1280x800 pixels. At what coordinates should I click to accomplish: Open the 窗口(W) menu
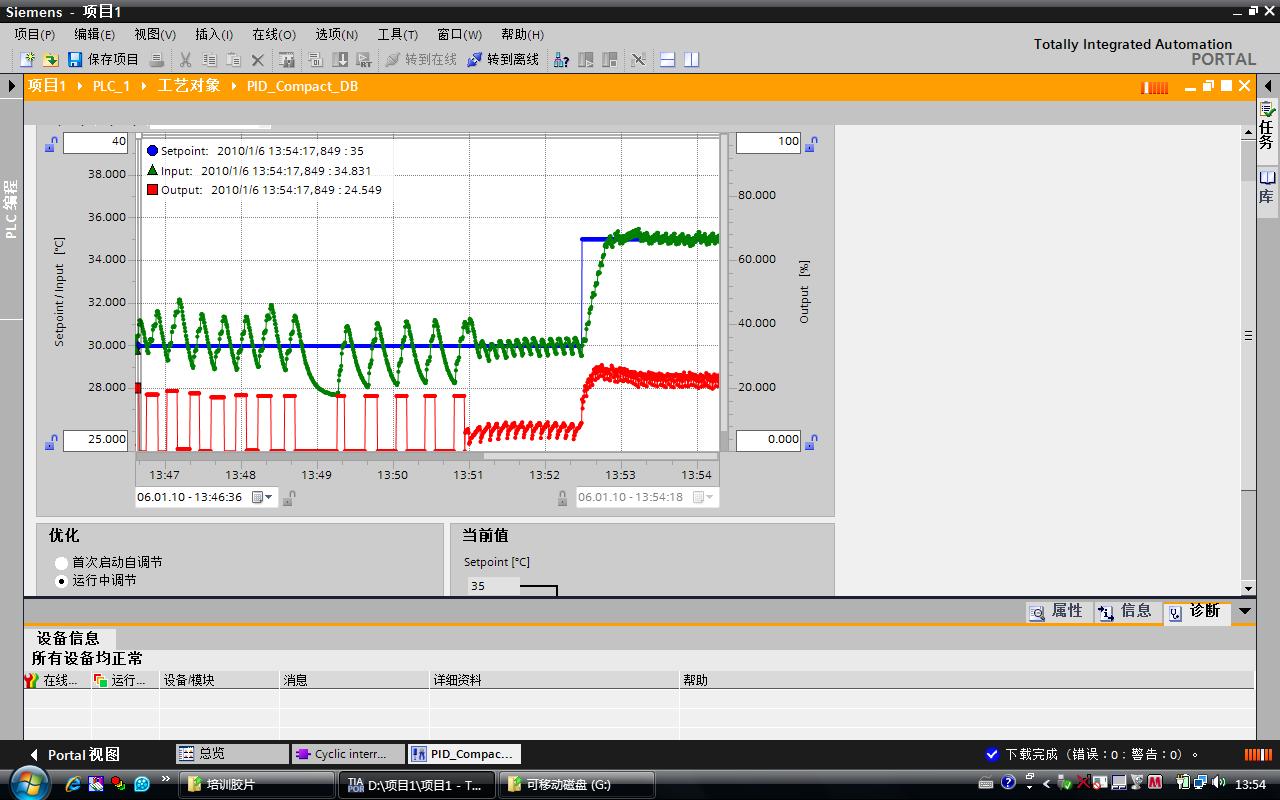[x=460, y=34]
